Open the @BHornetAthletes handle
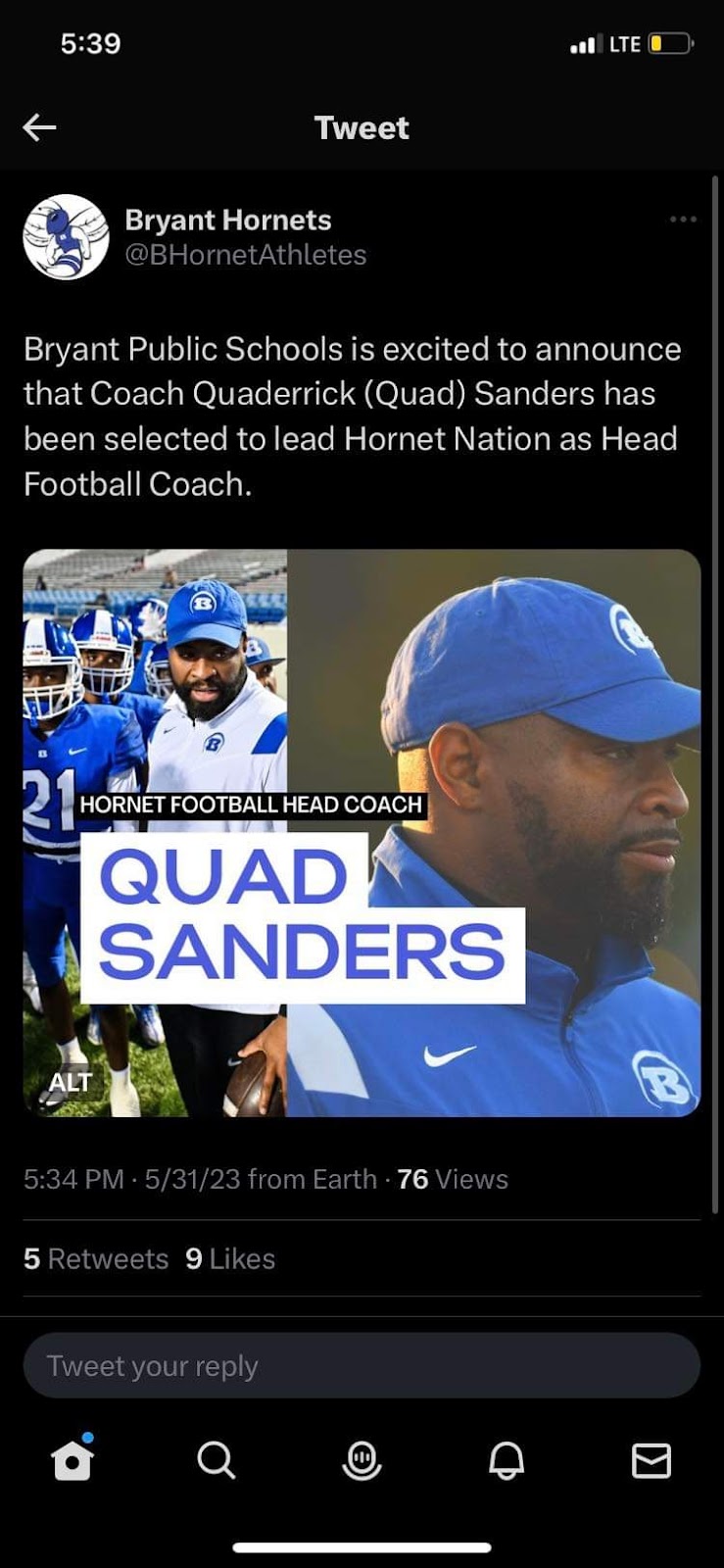Screen dimensions: 724x1568 246,255
